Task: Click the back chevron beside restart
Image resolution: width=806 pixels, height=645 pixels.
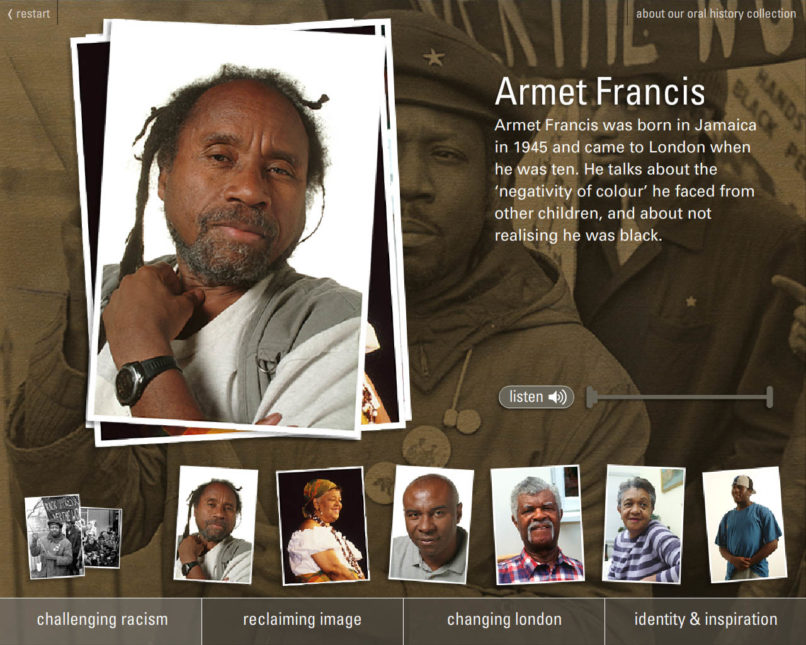Action: coord(10,14)
